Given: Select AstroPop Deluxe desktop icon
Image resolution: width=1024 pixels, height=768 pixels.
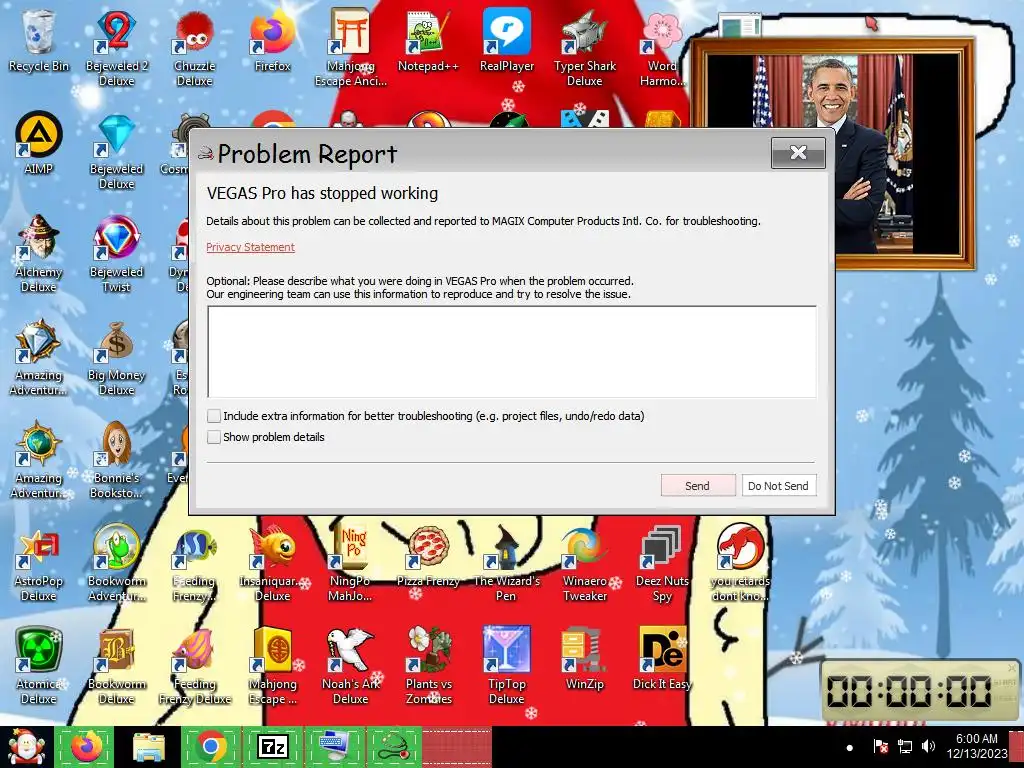Looking at the screenshot, I should [39, 564].
